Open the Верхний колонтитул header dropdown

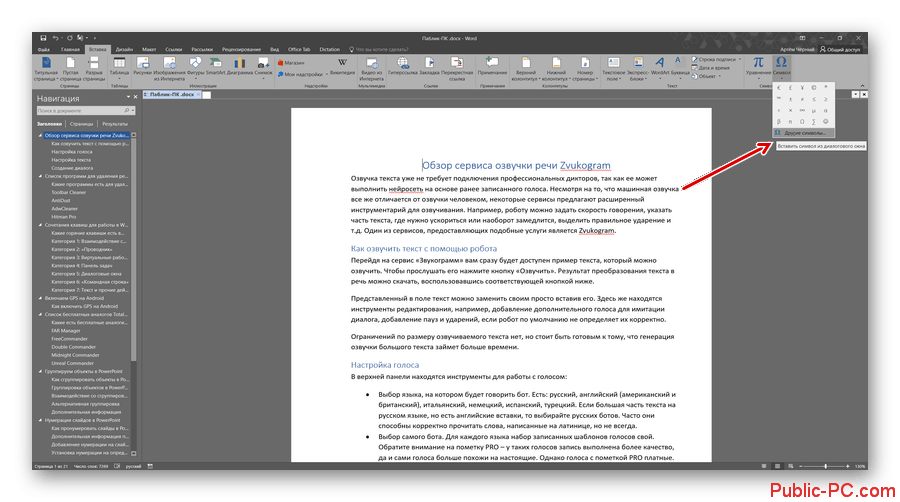tap(525, 68)
